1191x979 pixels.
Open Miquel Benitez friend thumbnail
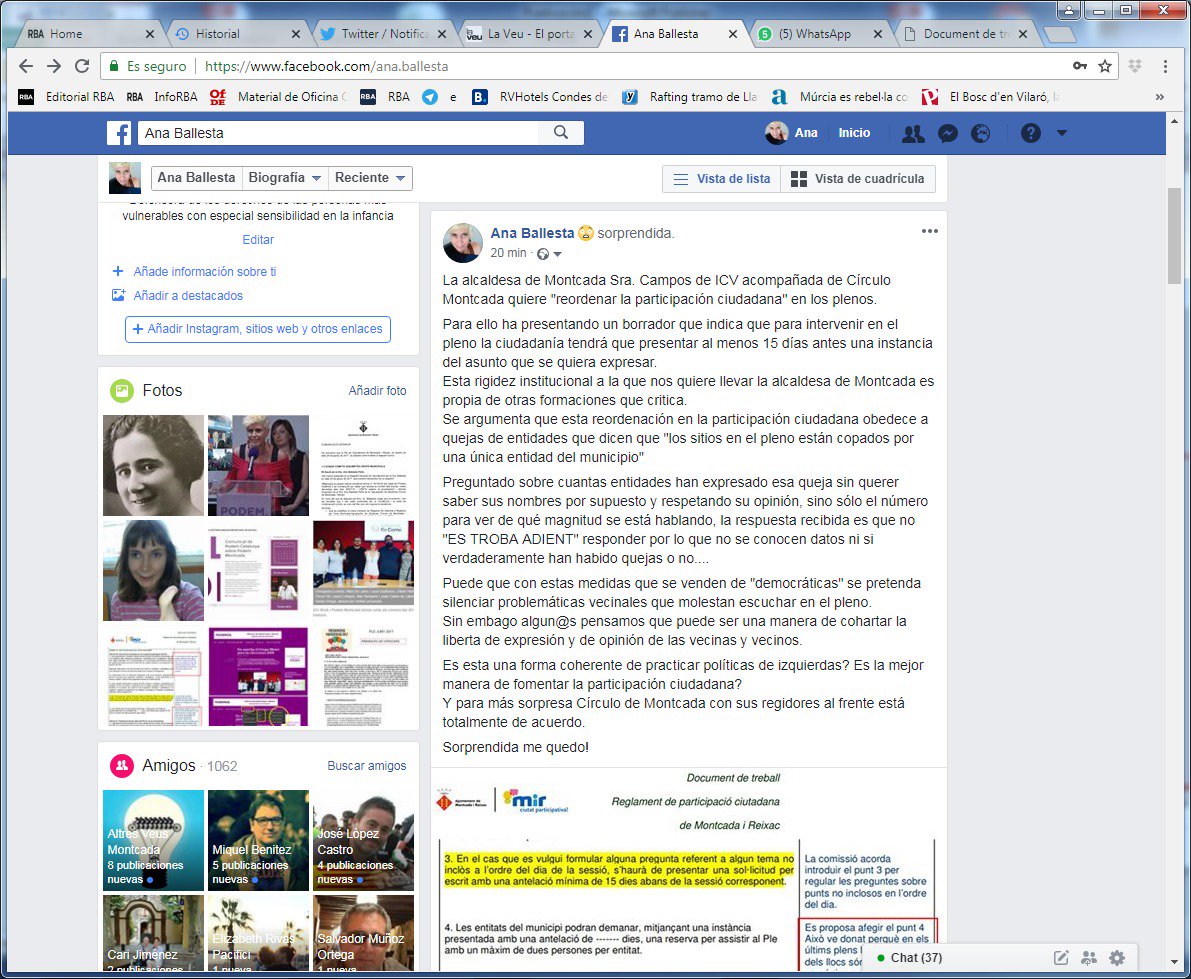(258, 840)
